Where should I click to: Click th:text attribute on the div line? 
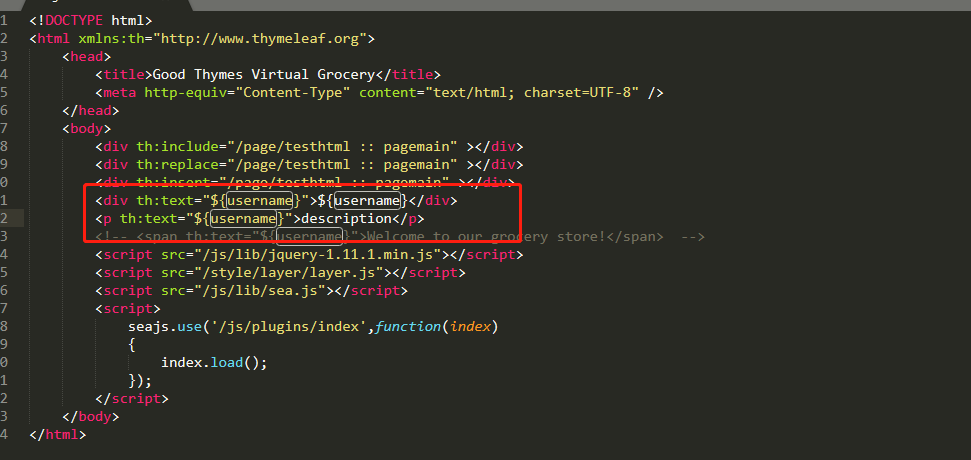click(165, 201)
